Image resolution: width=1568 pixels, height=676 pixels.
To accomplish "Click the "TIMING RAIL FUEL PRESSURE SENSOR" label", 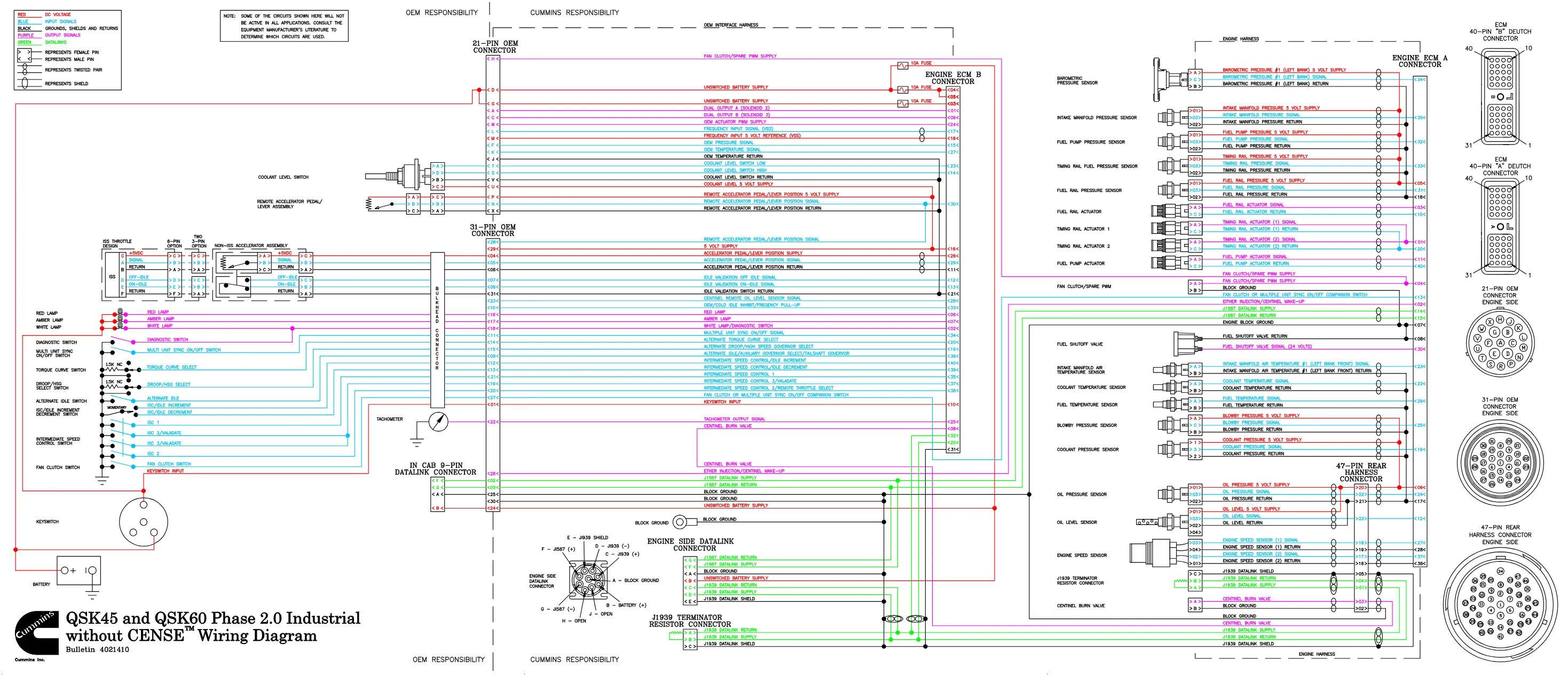I will 1097,166.
